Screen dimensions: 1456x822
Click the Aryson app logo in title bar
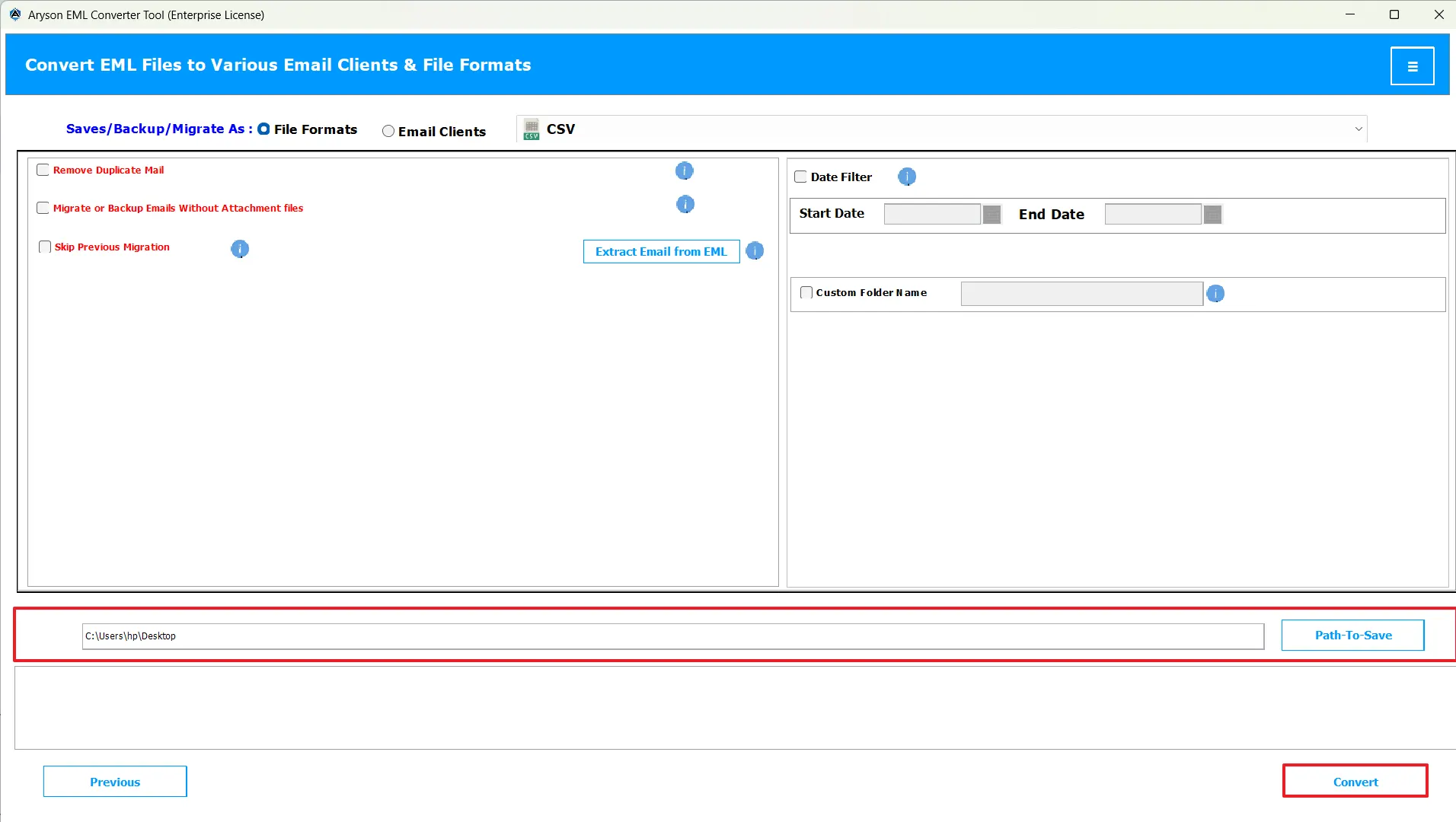pyautogui.click(x=15, y=14)
